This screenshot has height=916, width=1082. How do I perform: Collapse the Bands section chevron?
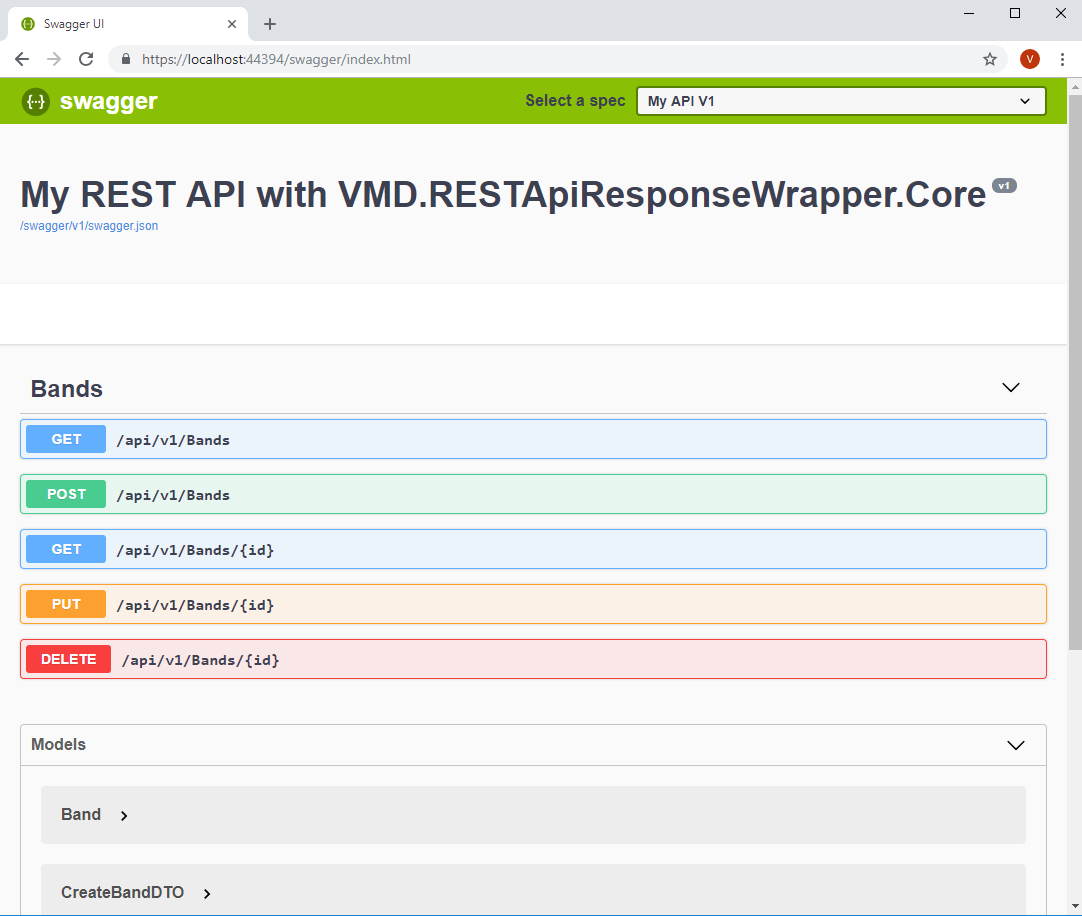[x=1010, y=387]
